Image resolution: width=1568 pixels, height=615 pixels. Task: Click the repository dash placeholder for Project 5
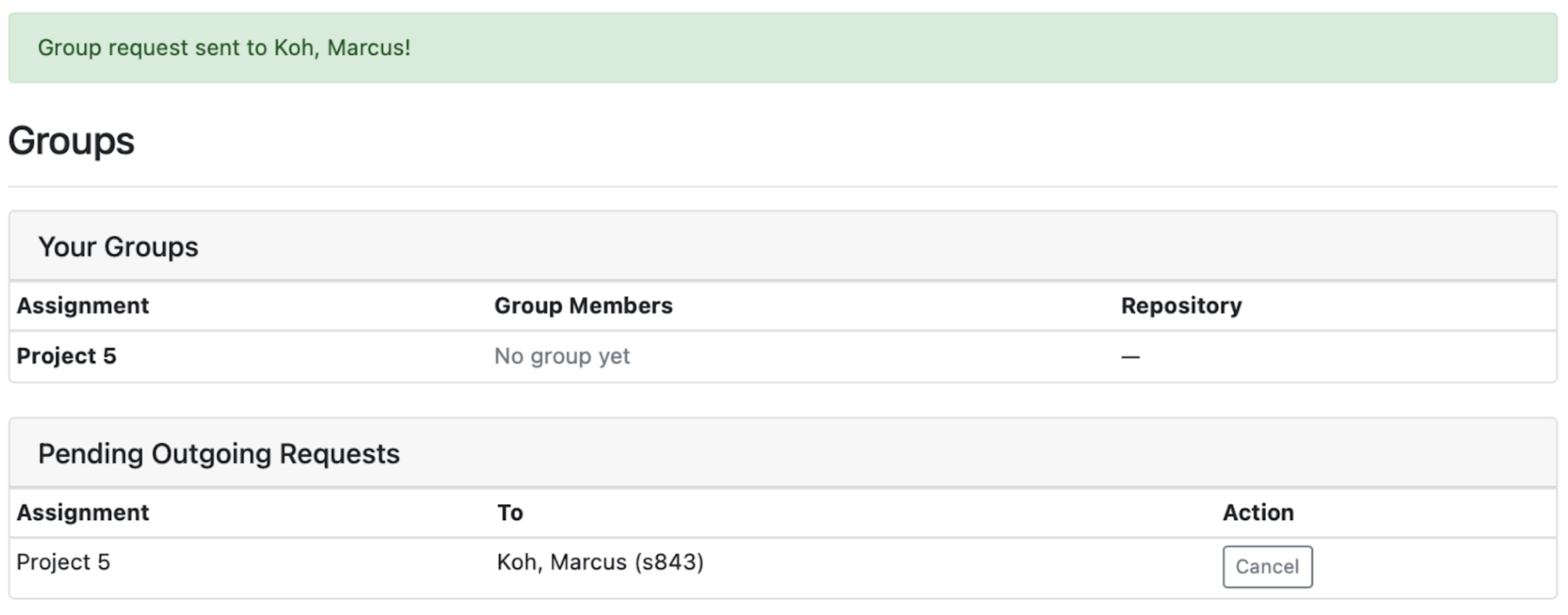tap(1130, 357)
